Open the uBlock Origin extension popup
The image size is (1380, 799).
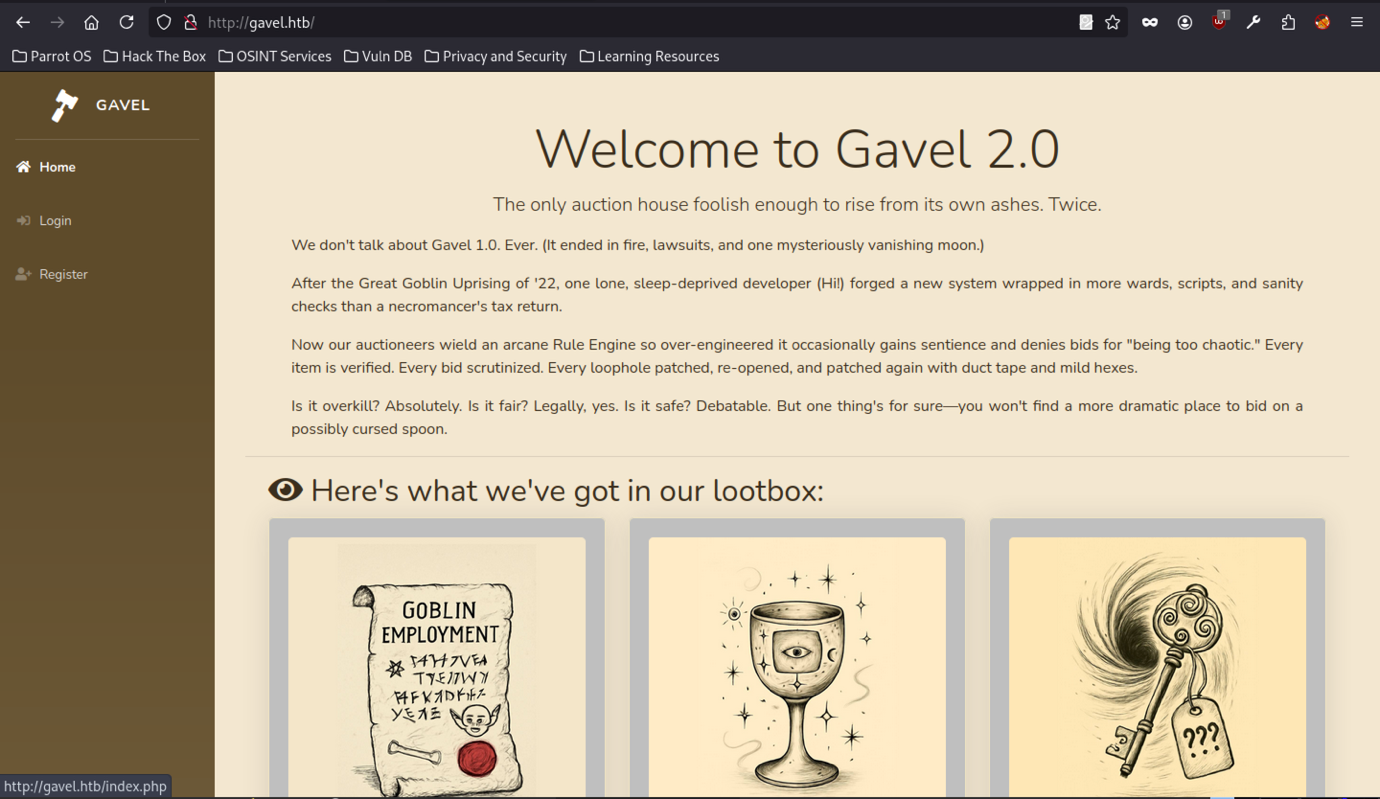pos(1219,22)
